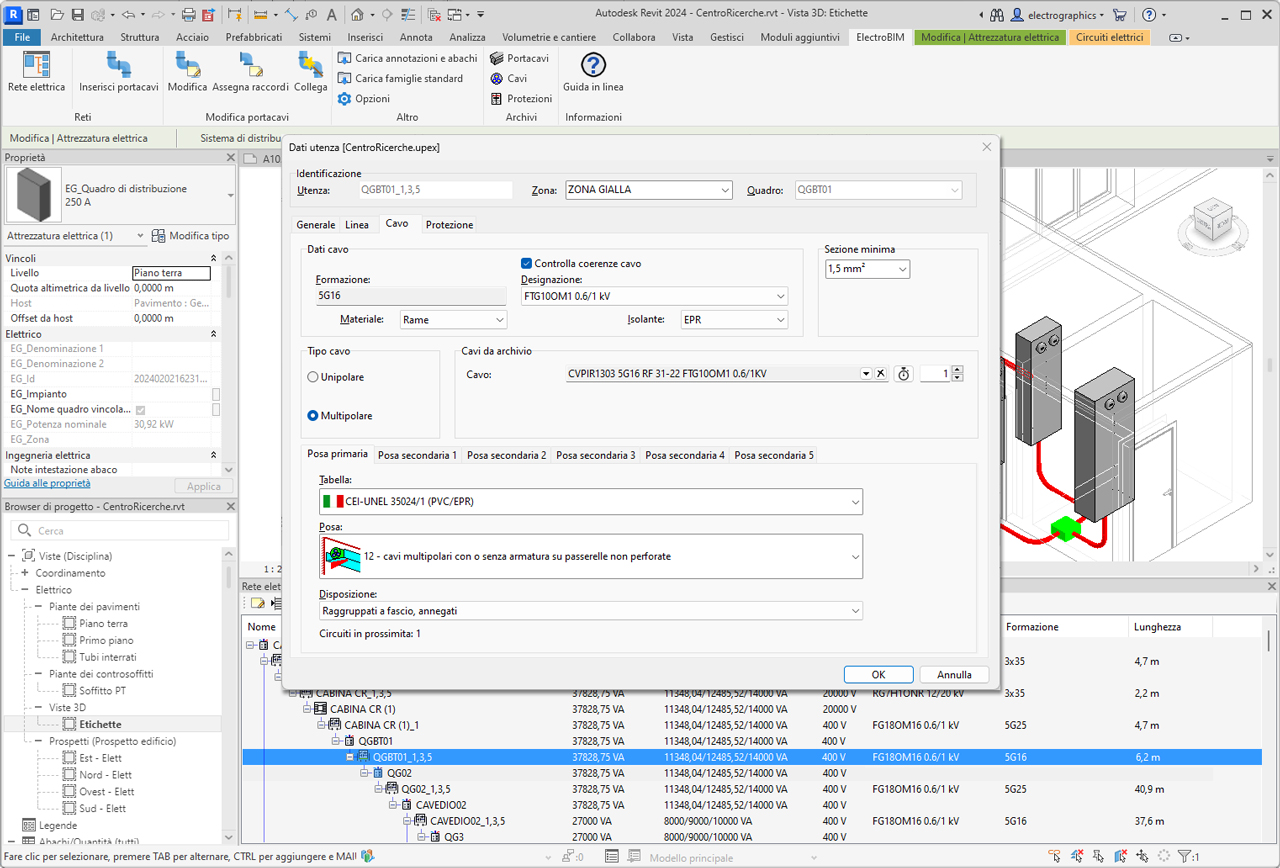Open the Circuiti elettrici ribbon tab
The width and height of the screenshot is (1280, 868).
click(1109, 37)
